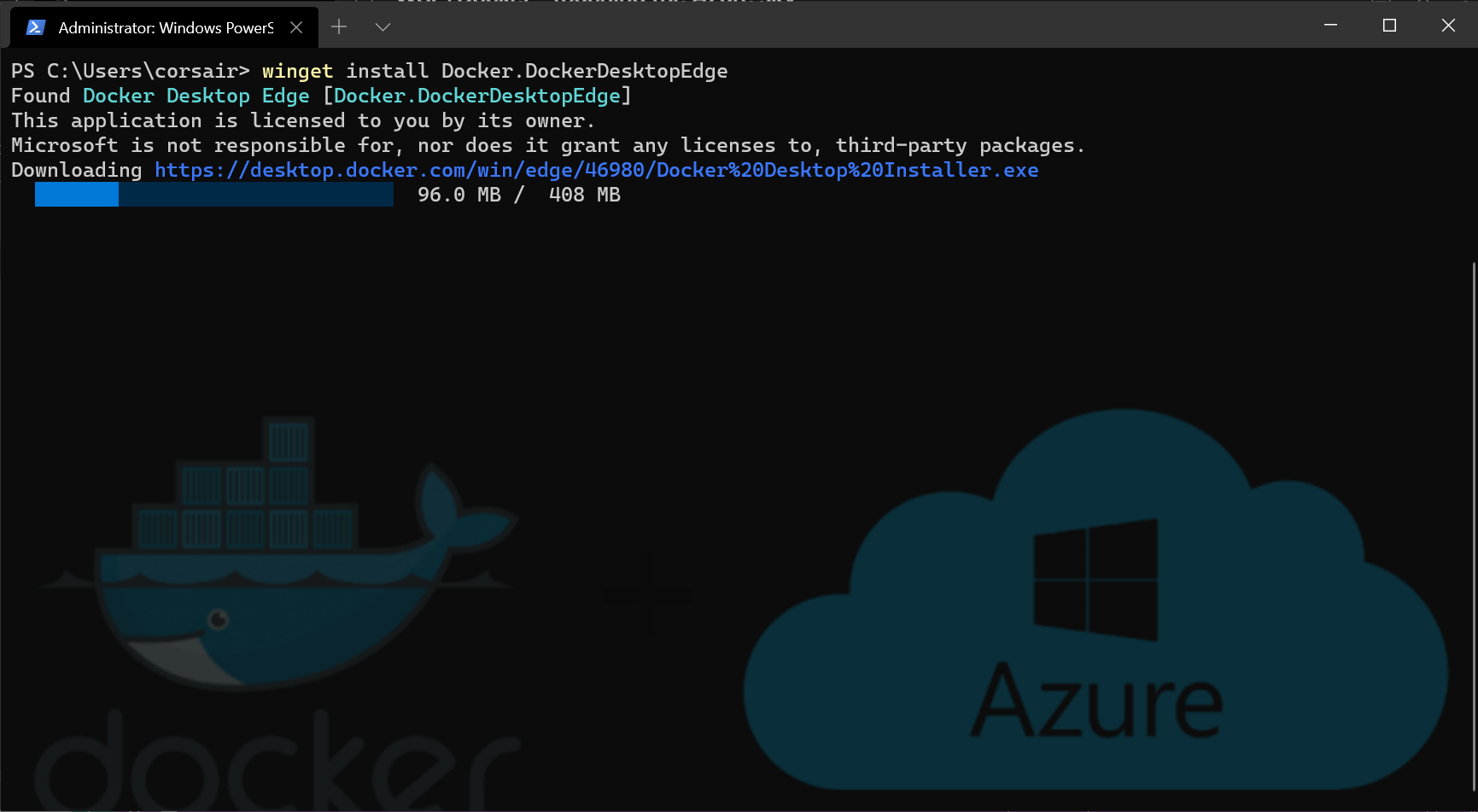Open a new terminal tab
The height and width of the screenshot is (812, 1478).
click(339, 27)
